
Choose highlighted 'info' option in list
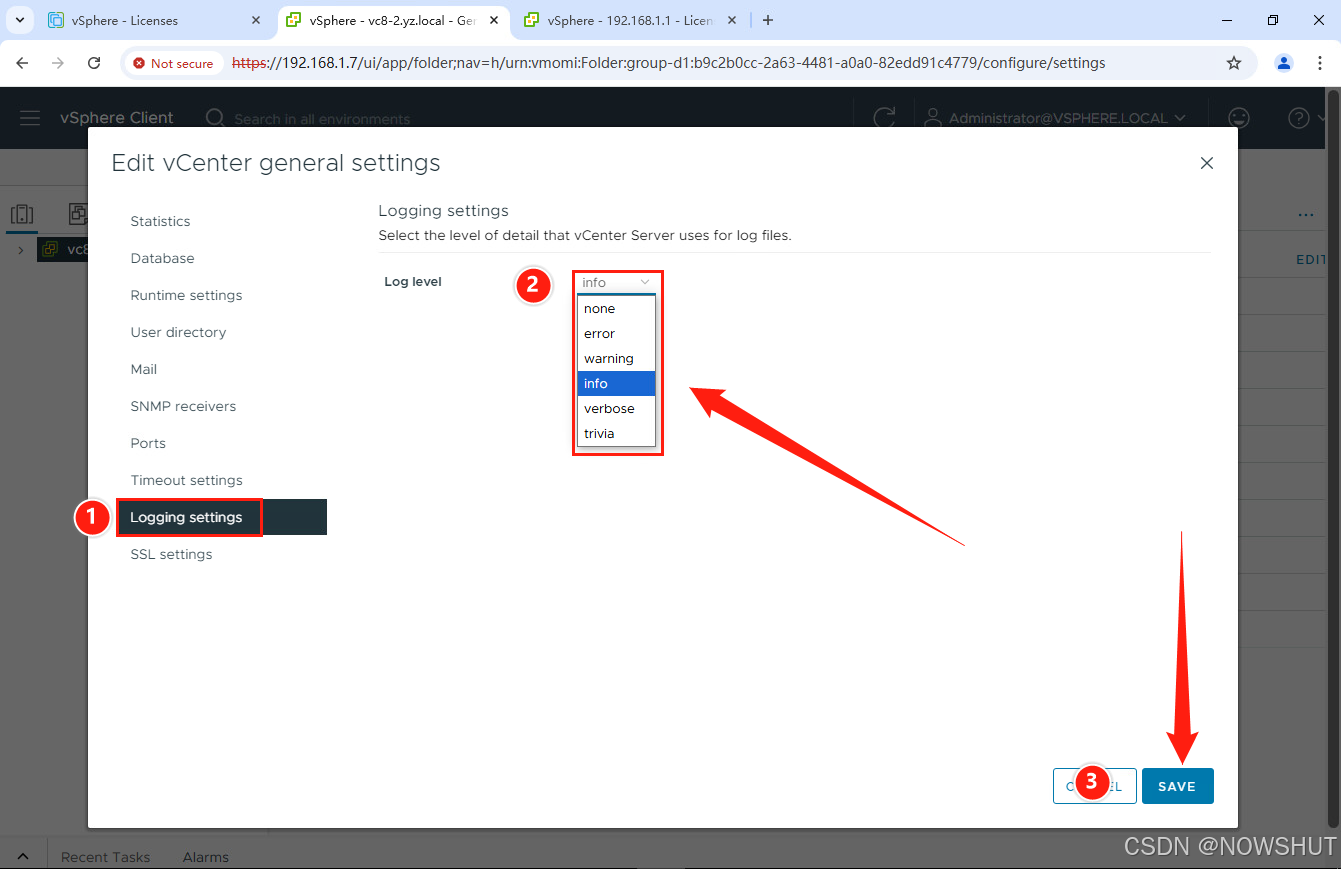coord(616,383)
